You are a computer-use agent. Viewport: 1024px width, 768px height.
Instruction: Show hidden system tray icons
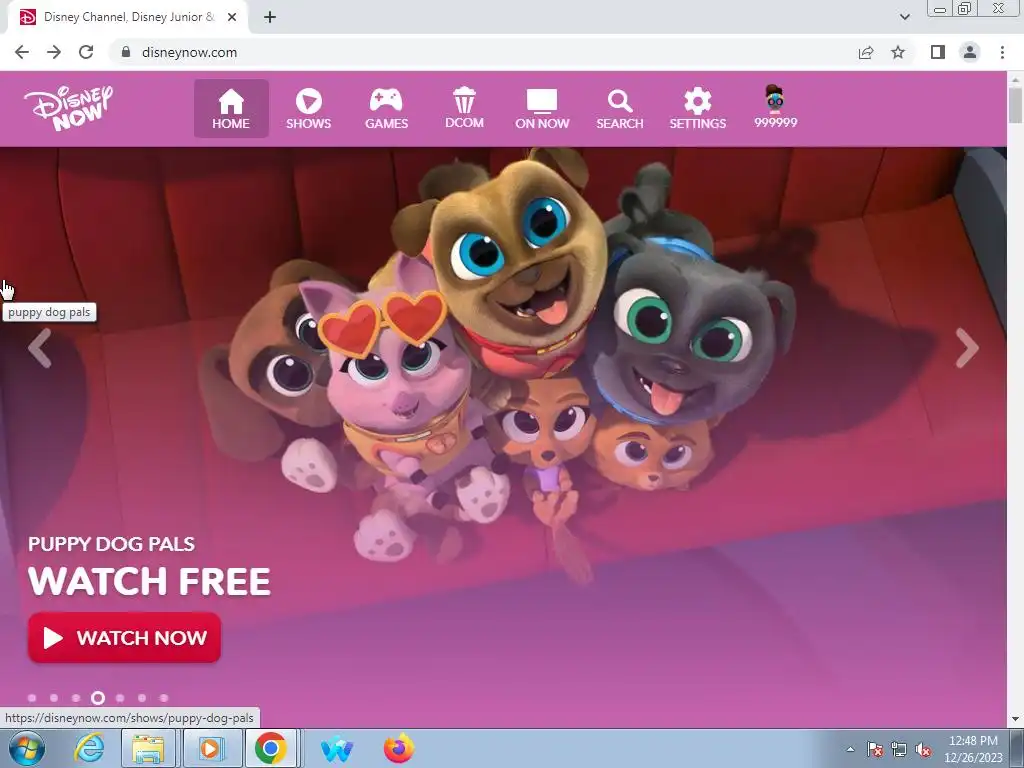pyautogui.click(x=850, y=749)
